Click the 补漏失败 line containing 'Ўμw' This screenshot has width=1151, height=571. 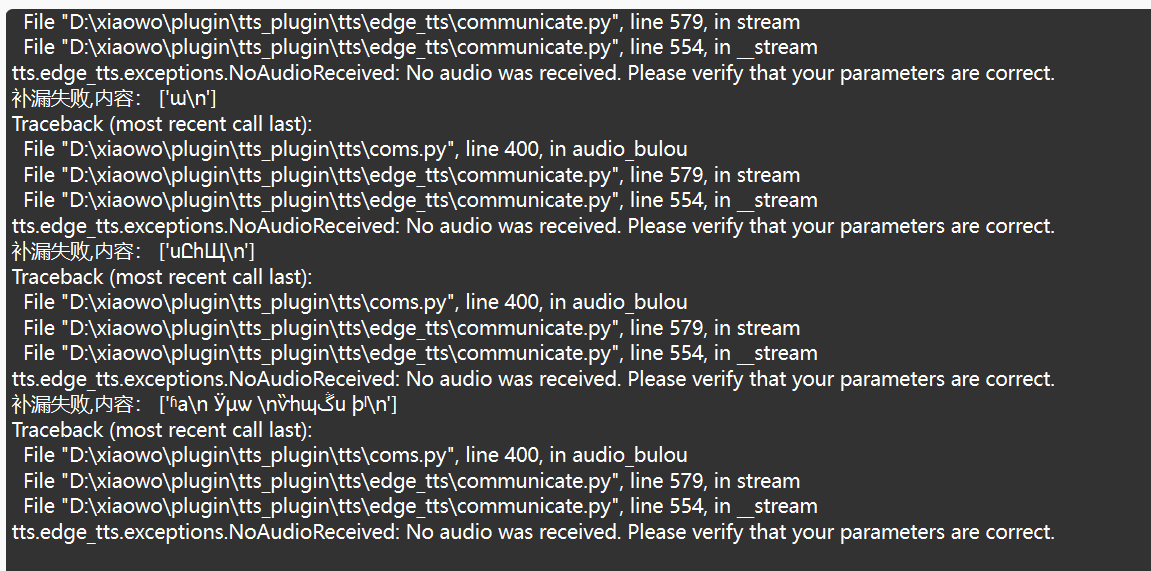tap(205, 404)
